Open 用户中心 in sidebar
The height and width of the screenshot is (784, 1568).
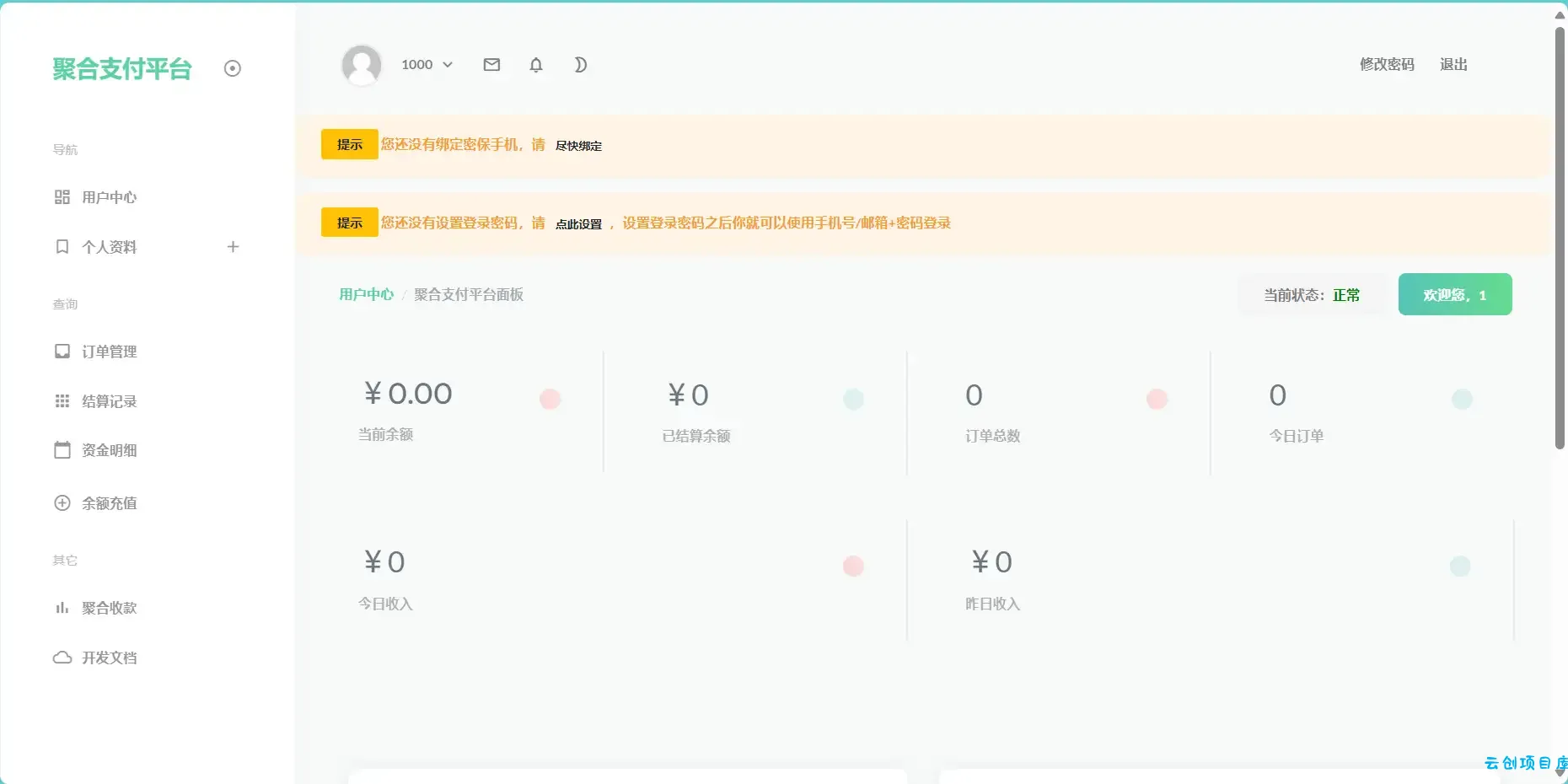click(x=109, y=197)
